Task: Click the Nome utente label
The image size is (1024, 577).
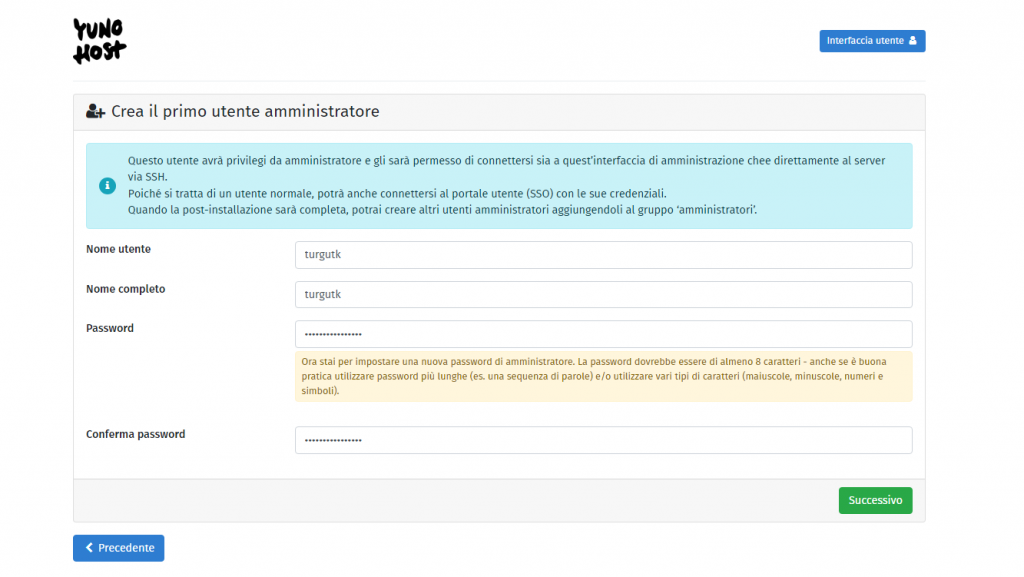Action: click(x=118, y=249)
